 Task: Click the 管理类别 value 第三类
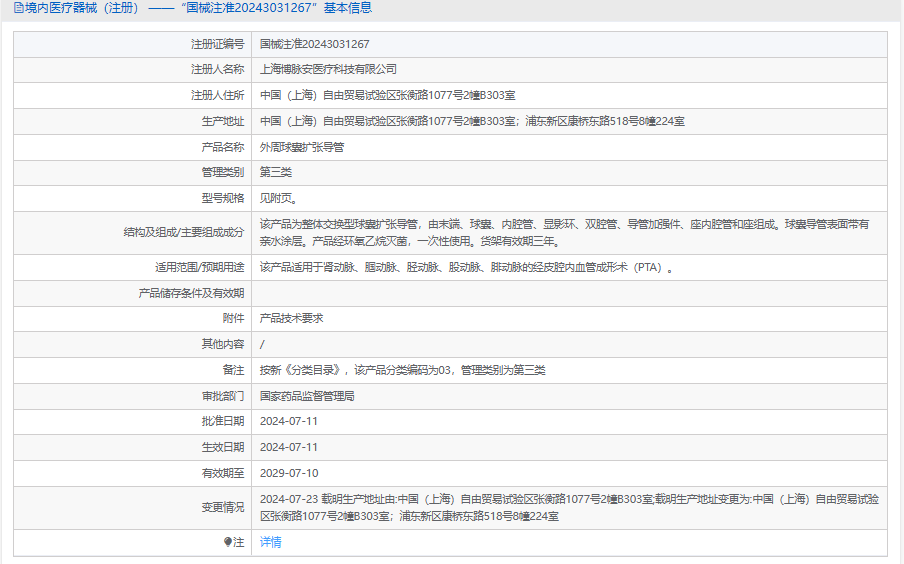(x=276, y=172)
